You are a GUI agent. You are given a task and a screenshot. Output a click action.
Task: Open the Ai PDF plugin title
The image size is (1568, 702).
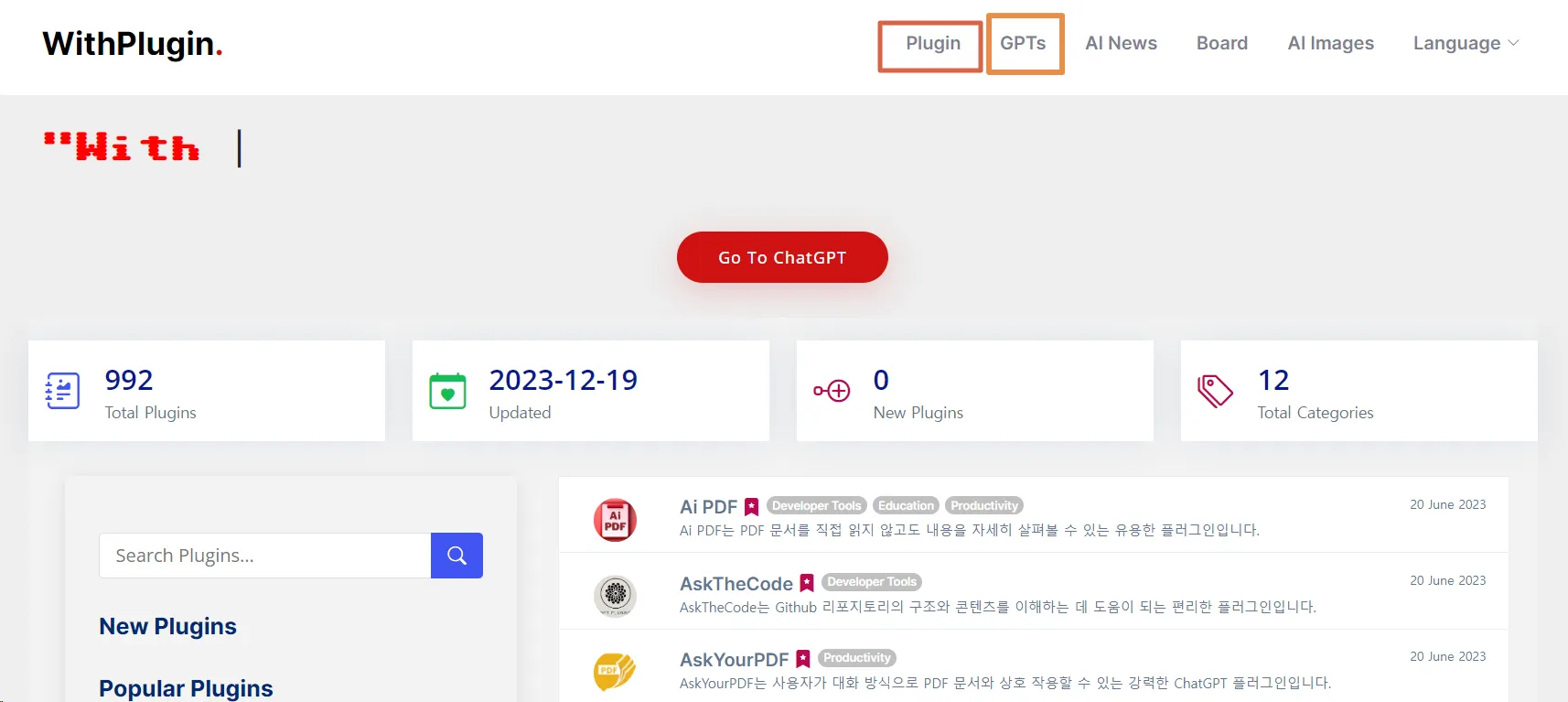708,507
